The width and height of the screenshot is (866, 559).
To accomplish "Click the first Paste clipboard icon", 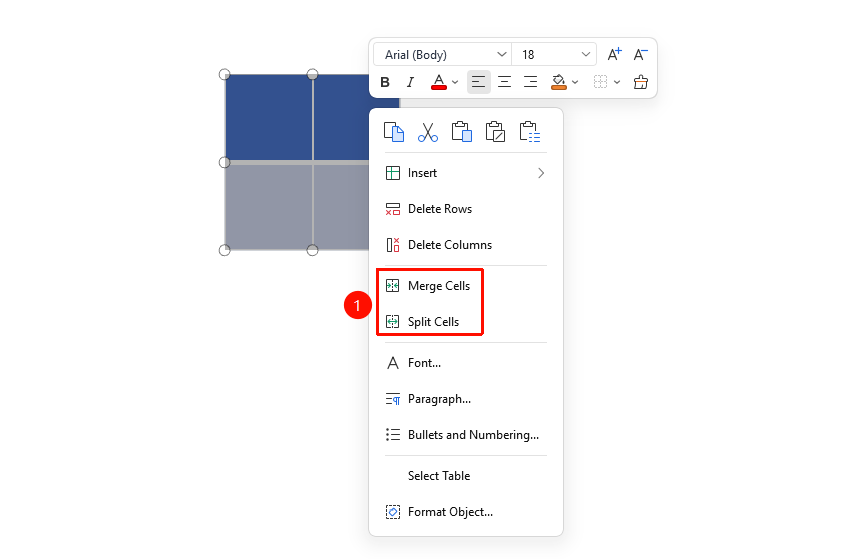I will tap(462, 133).
